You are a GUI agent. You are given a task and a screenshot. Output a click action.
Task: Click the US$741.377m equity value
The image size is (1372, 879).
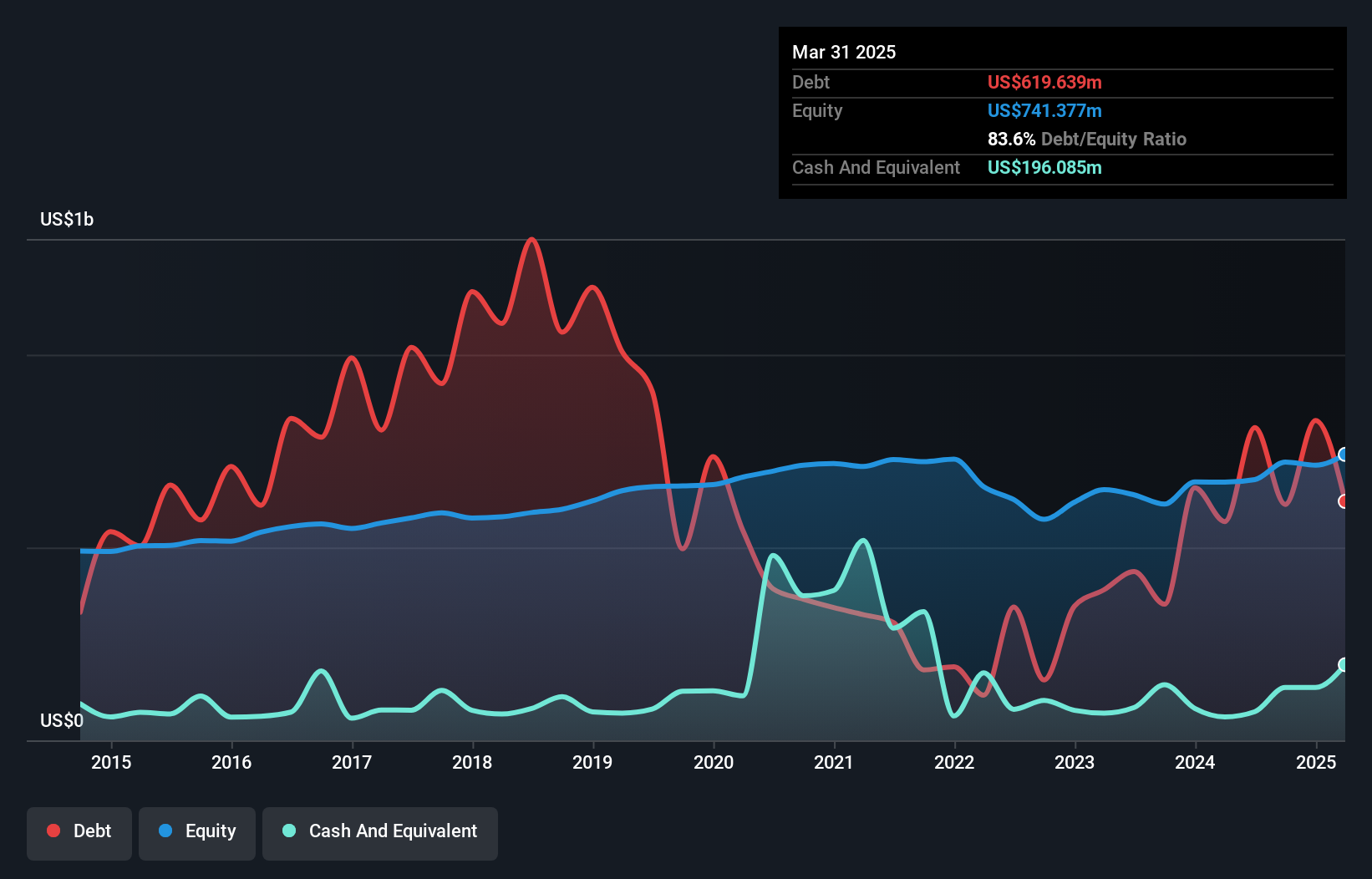[x=1044, y=110]
